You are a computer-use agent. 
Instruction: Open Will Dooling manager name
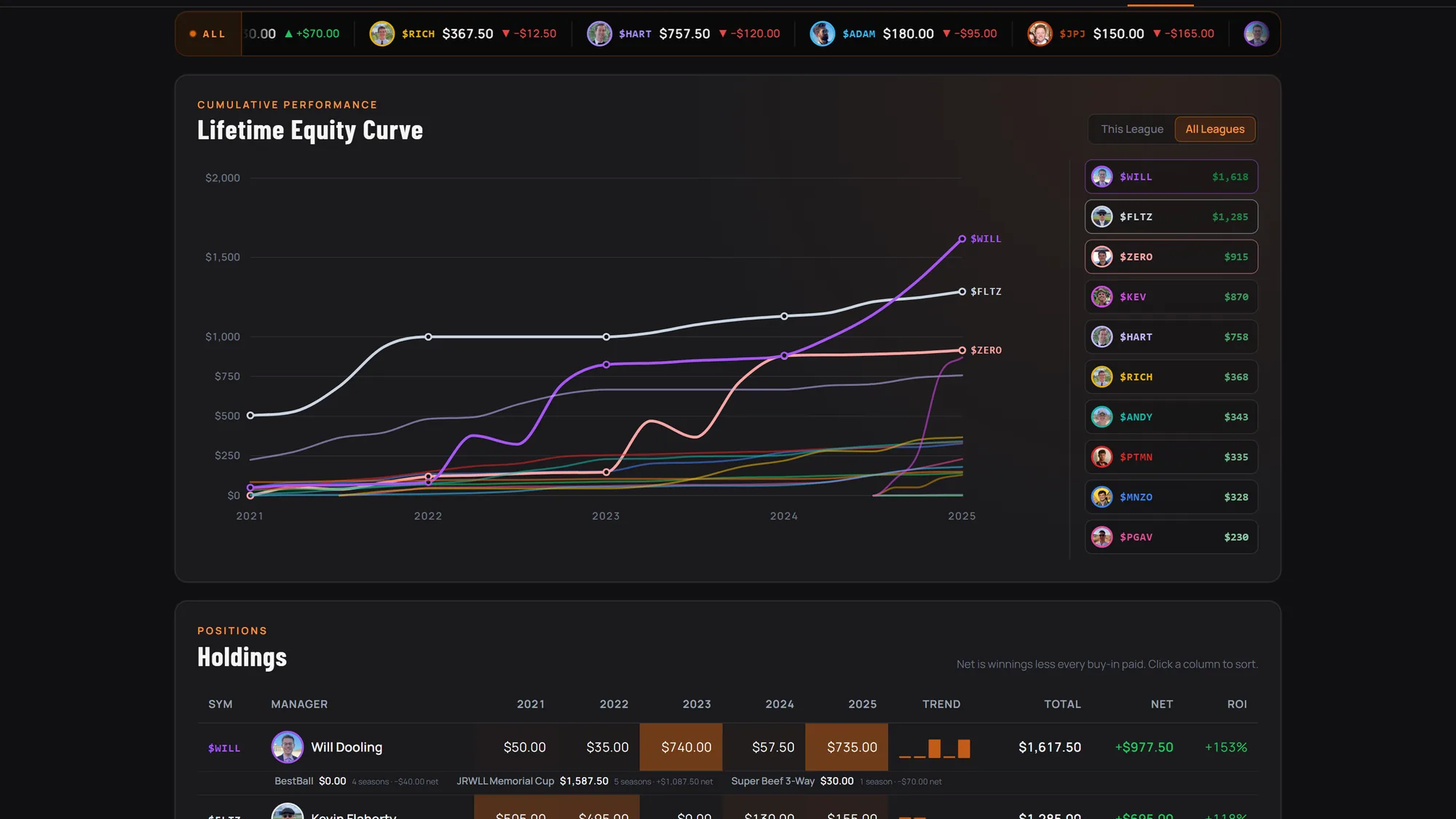click(347, 747)
